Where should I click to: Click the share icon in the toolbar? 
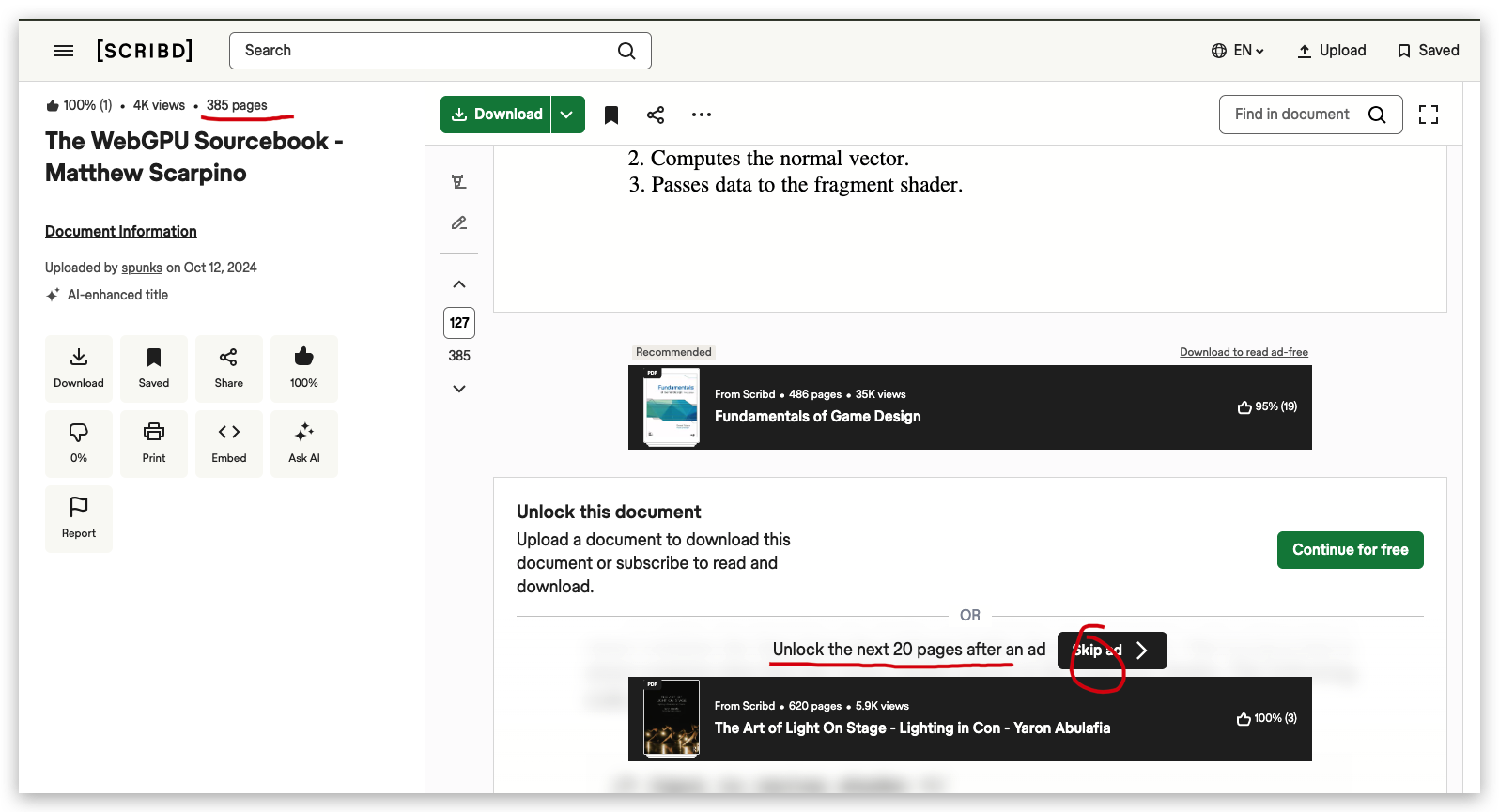[656, 115]
